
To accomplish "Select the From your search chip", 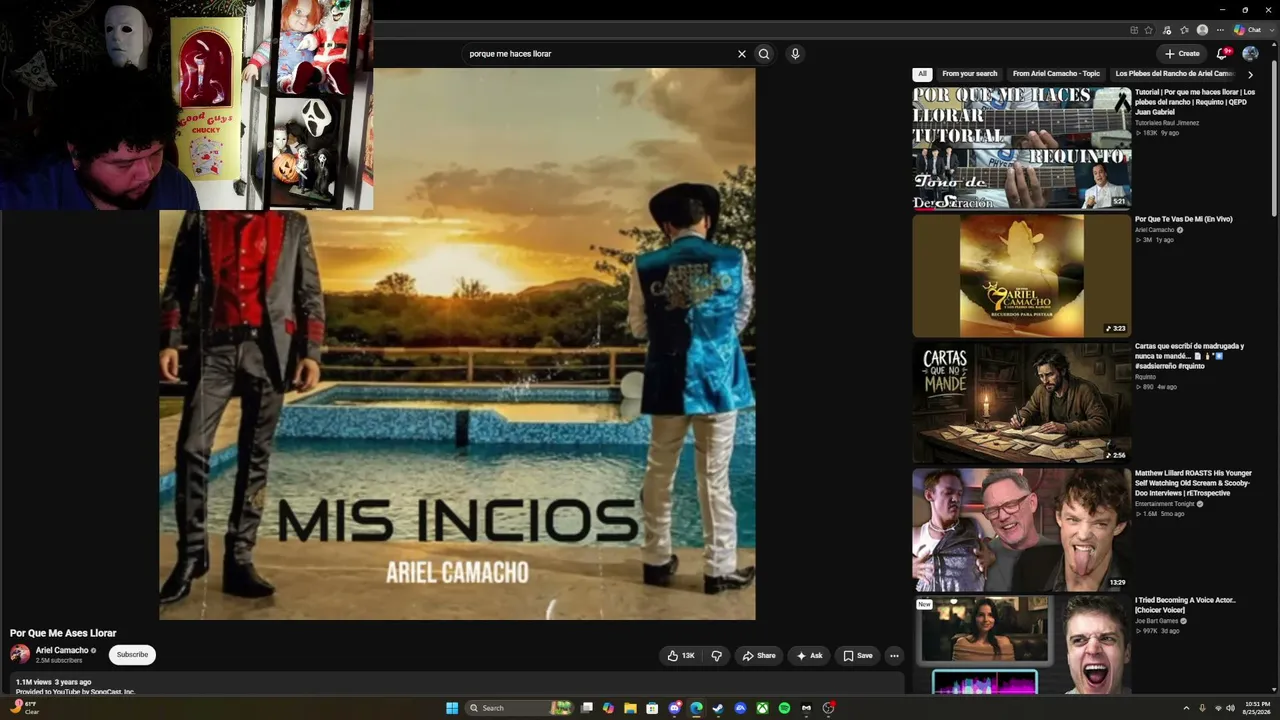I will tap(969, 74).
